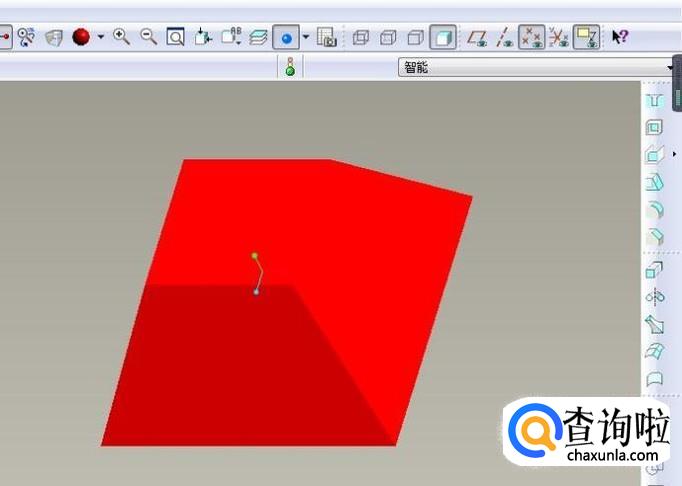Click the dark grip handle at the right edge
The width and height of the screenshot is (682, 486).
[677, 83]
